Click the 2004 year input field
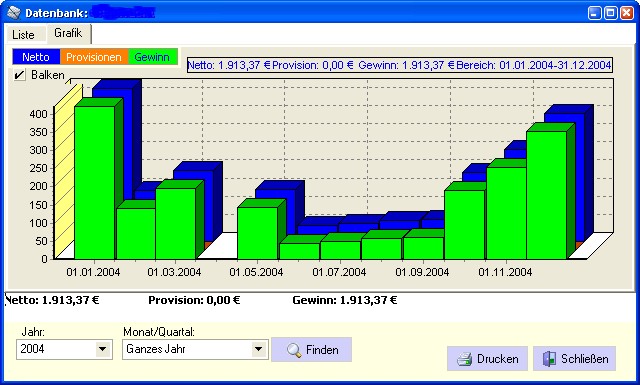 click(x=56, y=349)
